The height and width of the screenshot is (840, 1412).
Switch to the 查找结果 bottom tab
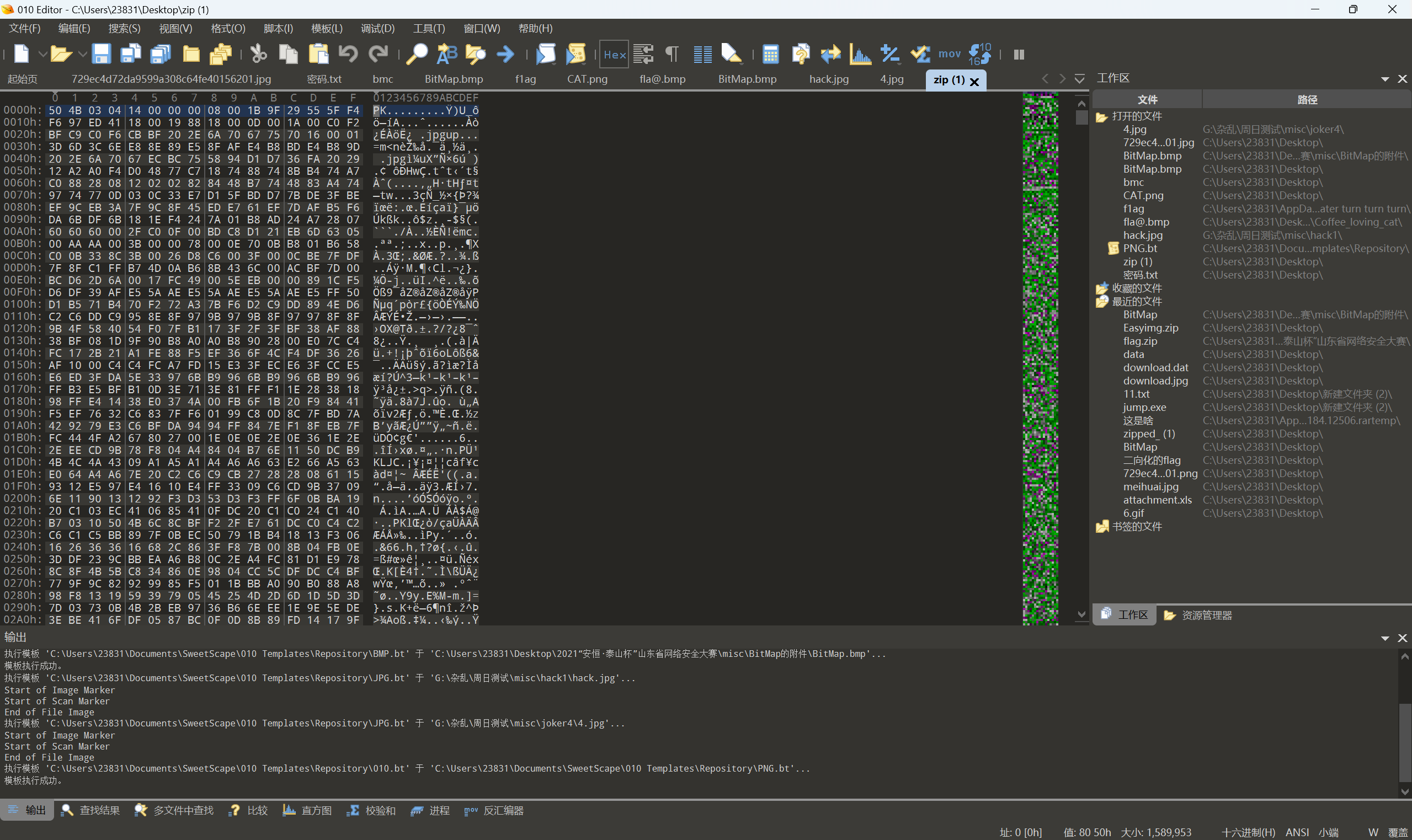(x=90, y=811)
